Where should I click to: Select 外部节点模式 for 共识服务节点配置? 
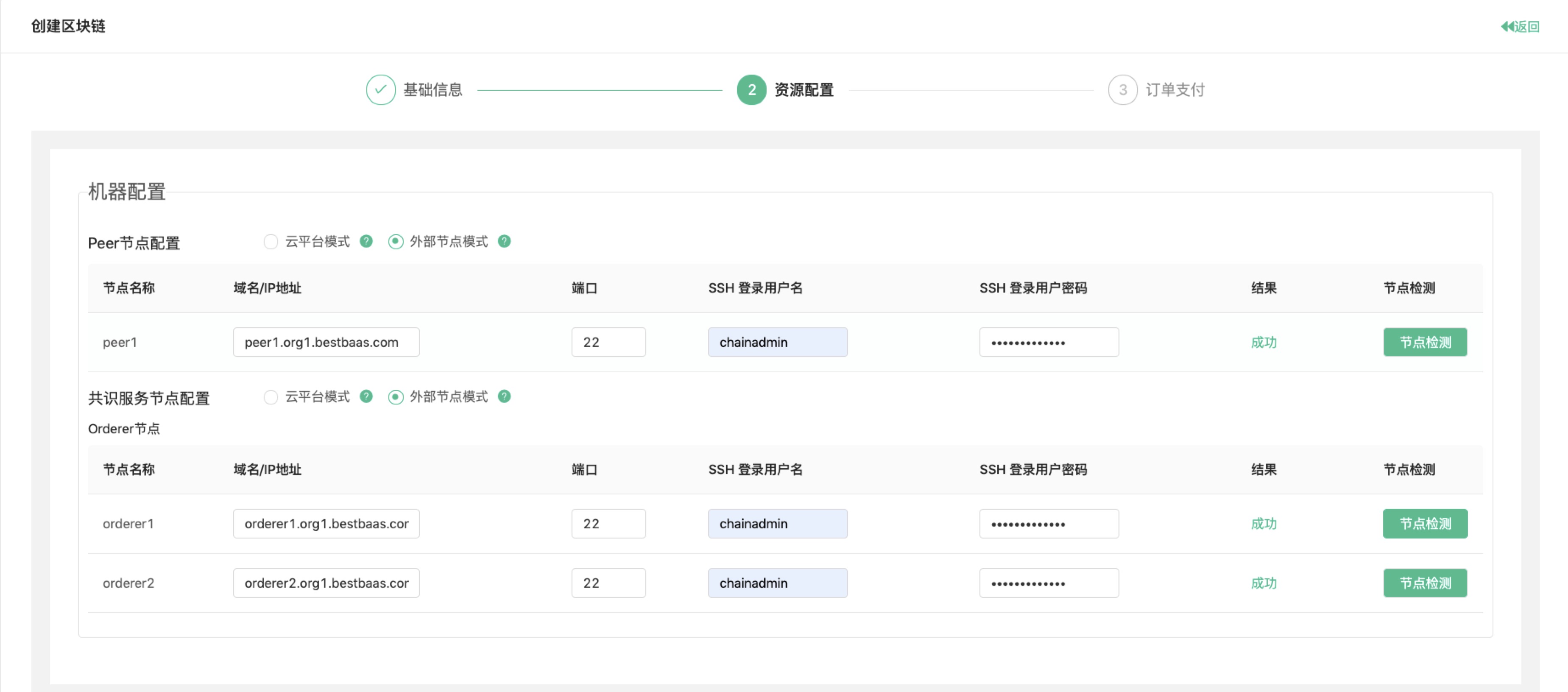pyautogui.click(x=396, y=397)
